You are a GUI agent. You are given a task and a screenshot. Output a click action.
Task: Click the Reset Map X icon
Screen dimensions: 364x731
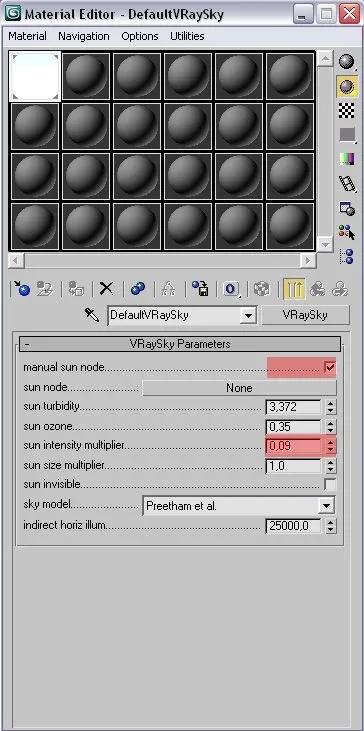pyautogui.click(x=107, y=289)
